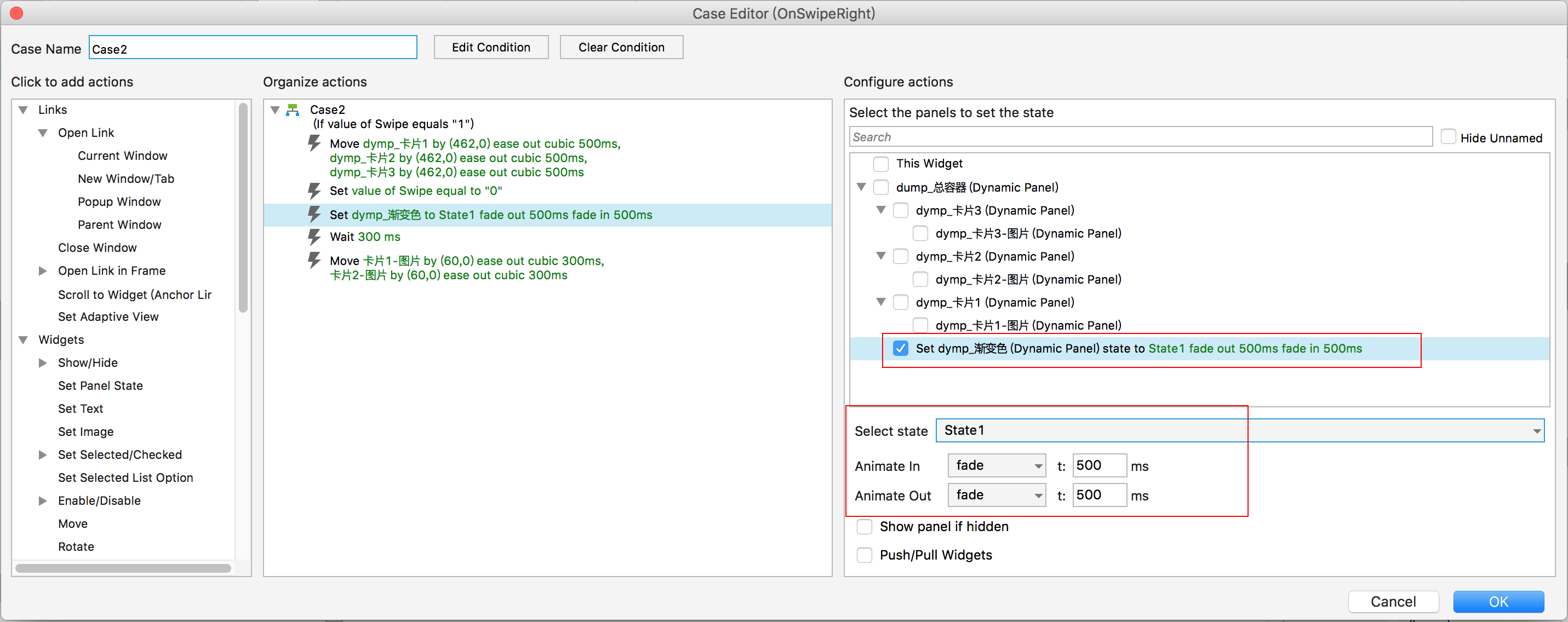Click the lightning icon on Move dymp_卡片1 action
The height and width of the screenshot is (622, 1568).
314,143
